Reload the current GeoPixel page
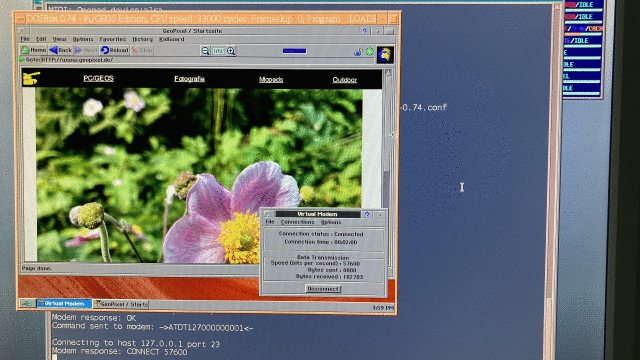 pos(114,50)
